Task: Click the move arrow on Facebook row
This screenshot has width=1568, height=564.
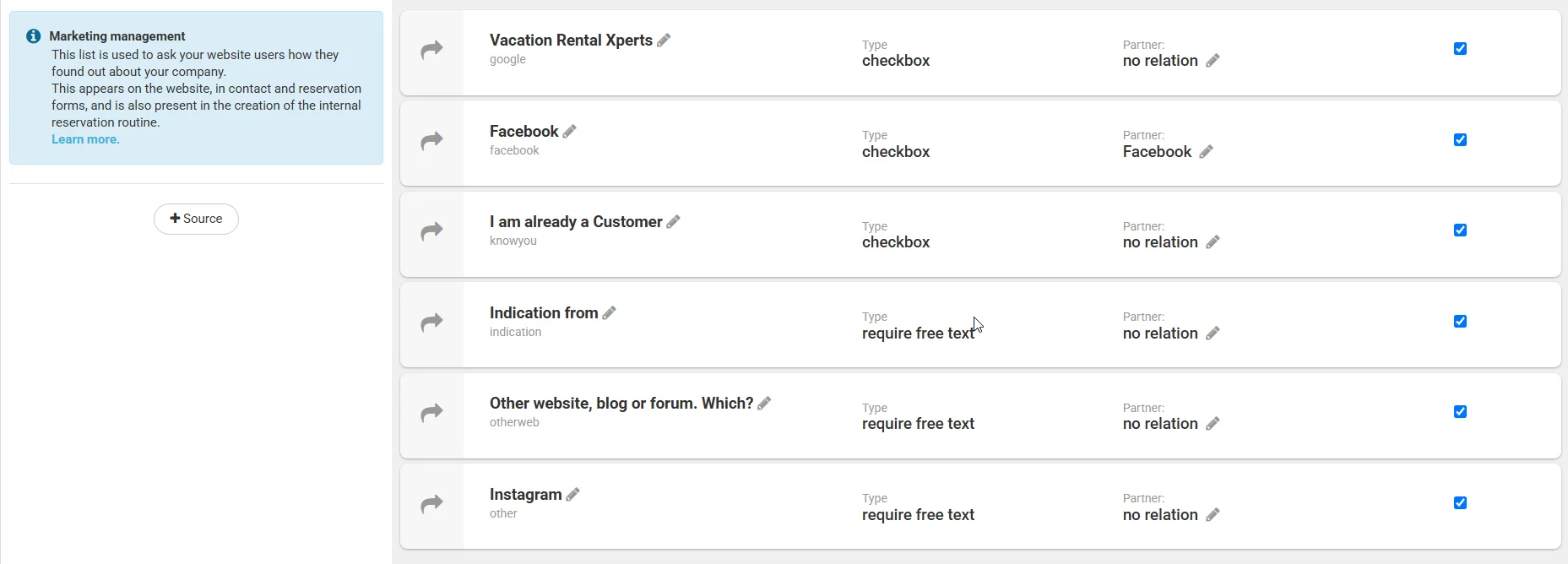Action: coord(431,140)
